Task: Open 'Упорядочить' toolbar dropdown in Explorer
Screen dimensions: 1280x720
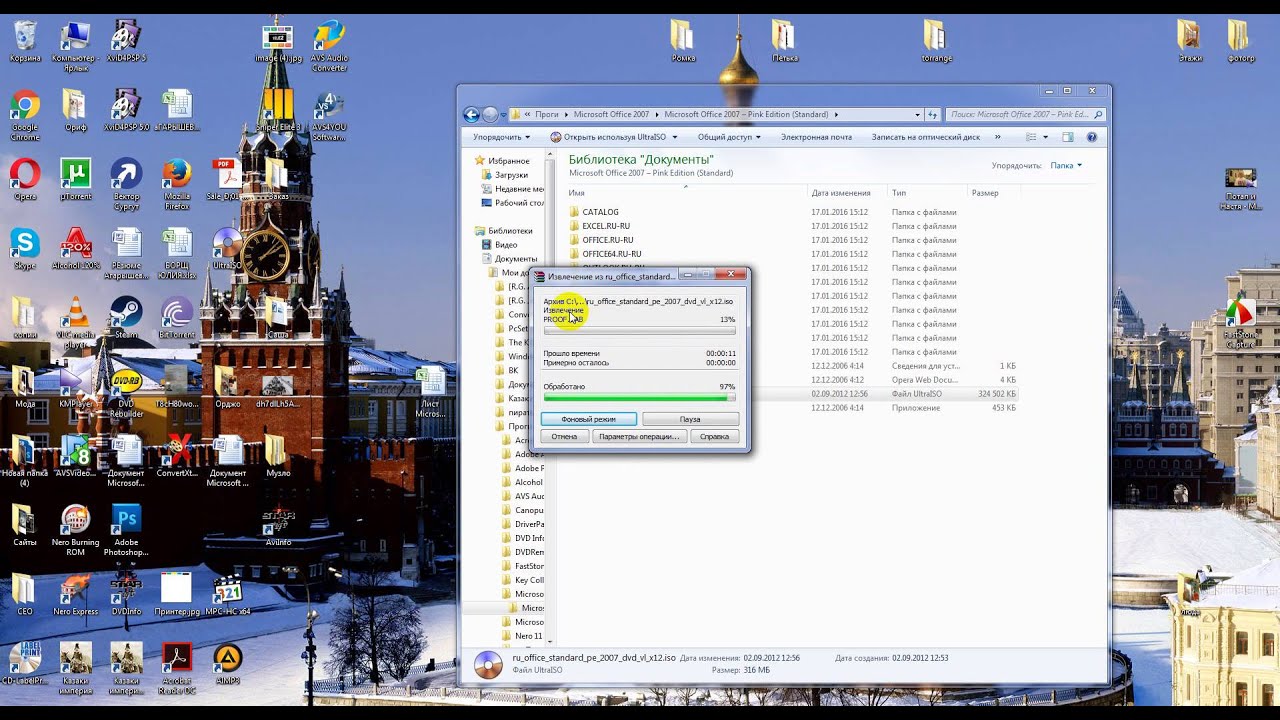Action: (501, 137)
